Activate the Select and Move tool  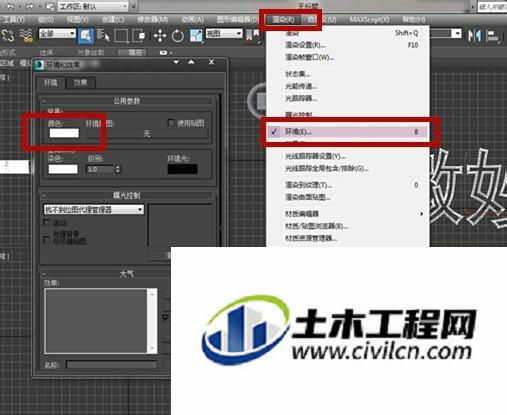[x=160, y=35]
